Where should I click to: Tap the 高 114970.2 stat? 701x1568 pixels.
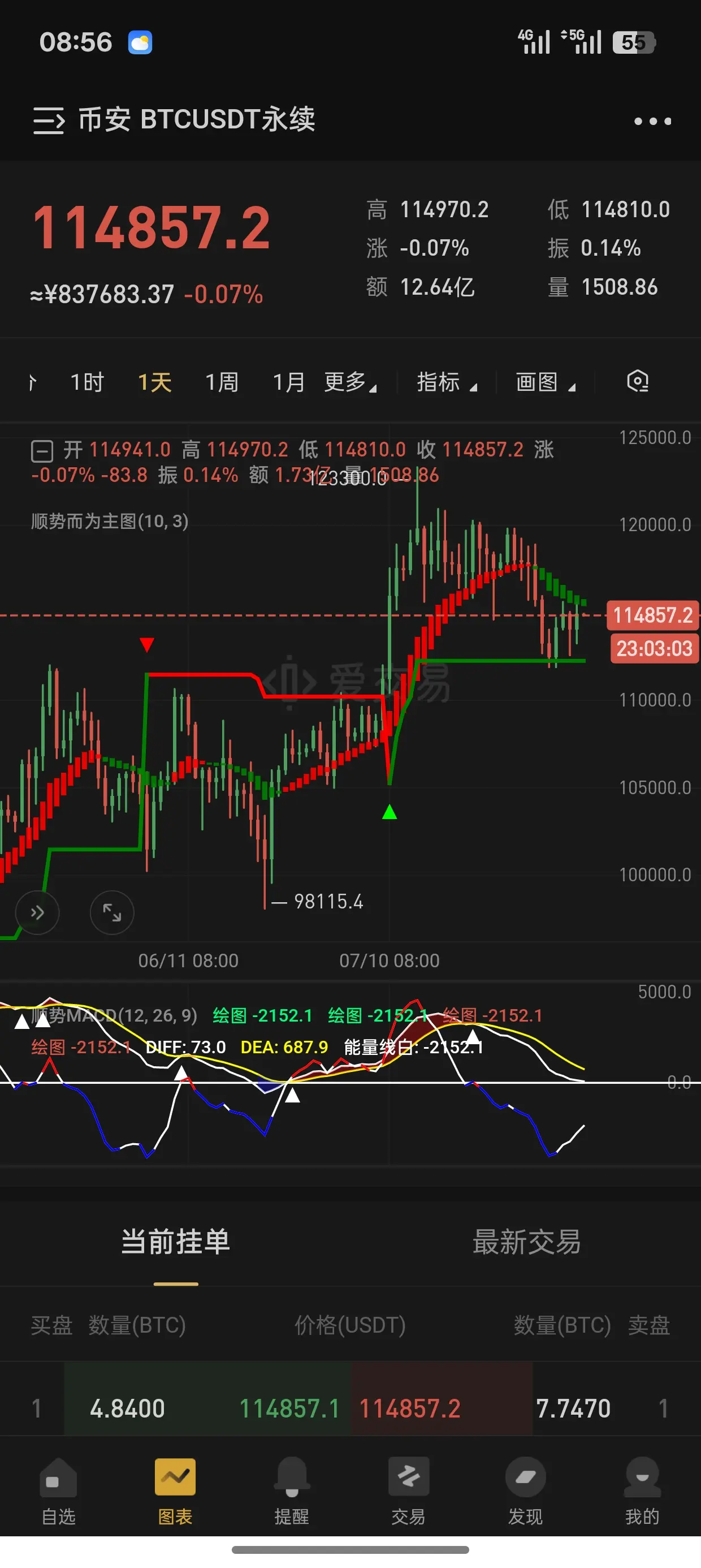pyautogui.click(x=428, y=209)
